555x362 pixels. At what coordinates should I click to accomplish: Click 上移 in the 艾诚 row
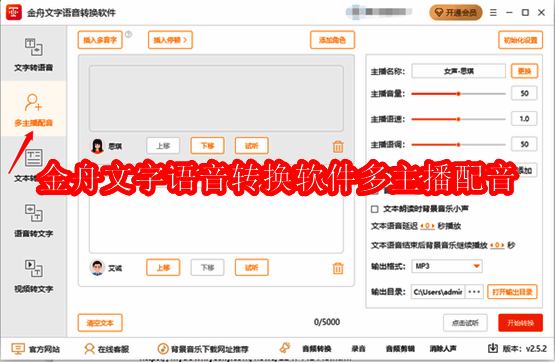pyautogui.click(x=163, y=268)
